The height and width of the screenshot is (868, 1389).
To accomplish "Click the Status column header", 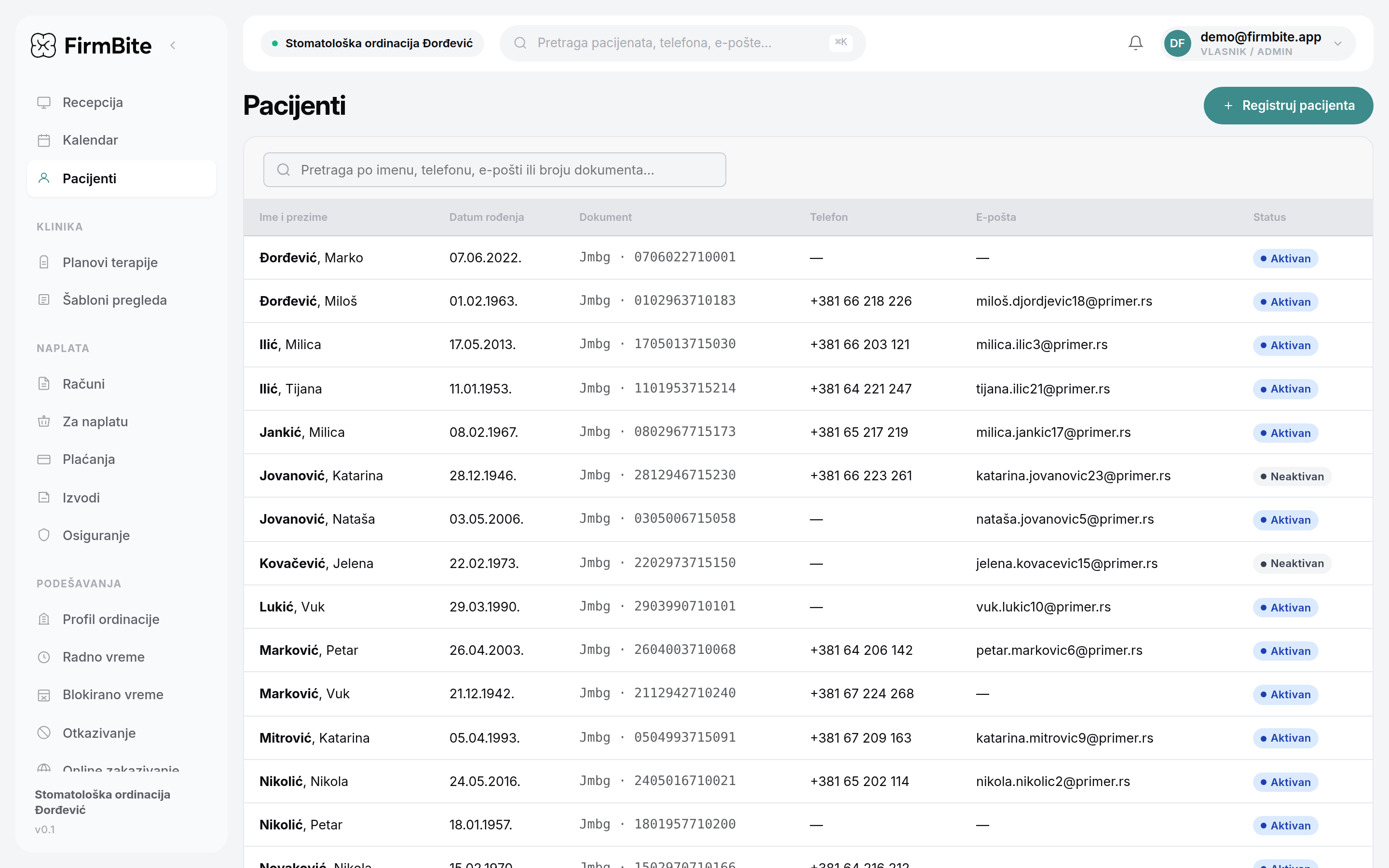I will point(1269,217).
